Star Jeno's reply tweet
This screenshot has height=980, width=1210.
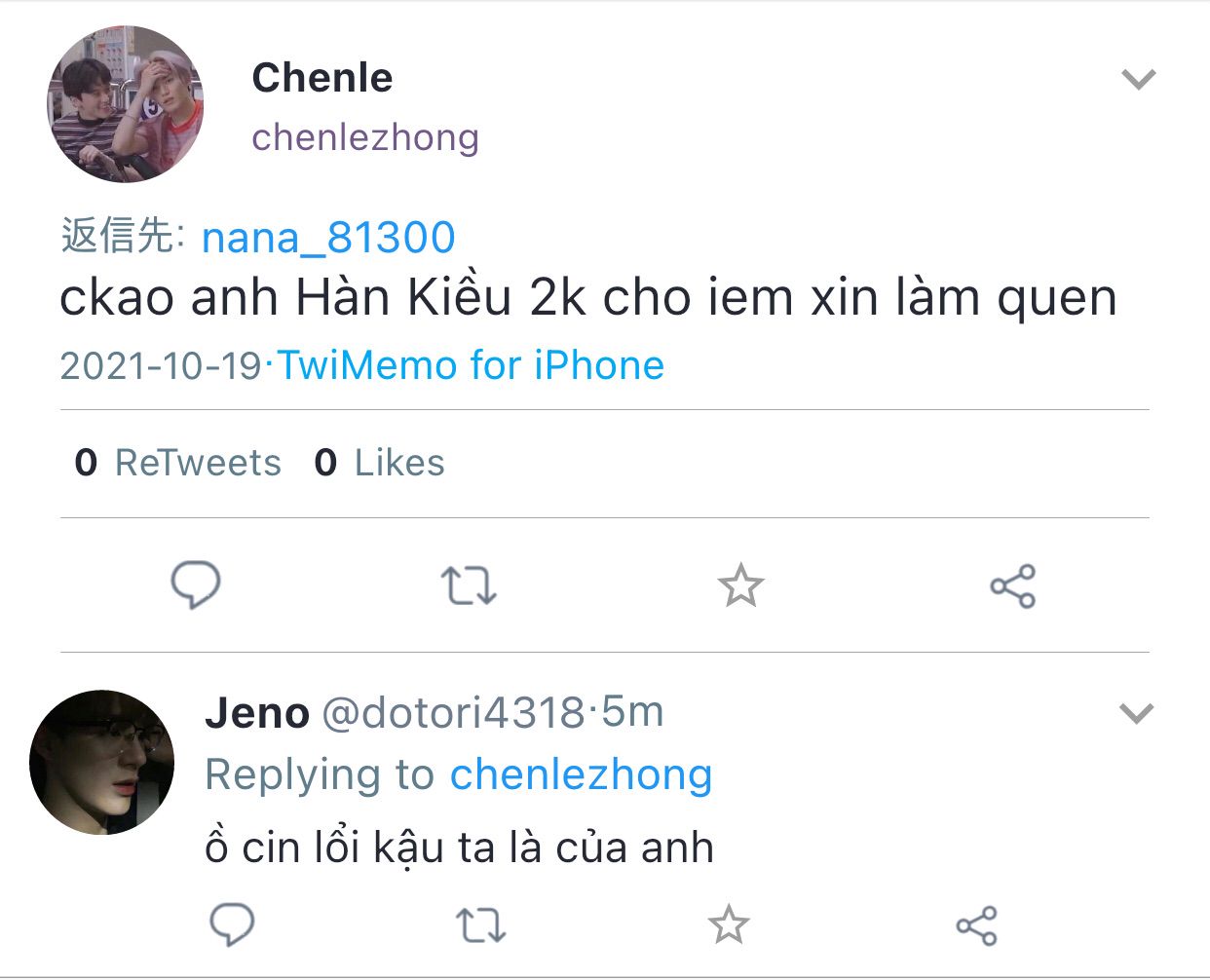729,924
